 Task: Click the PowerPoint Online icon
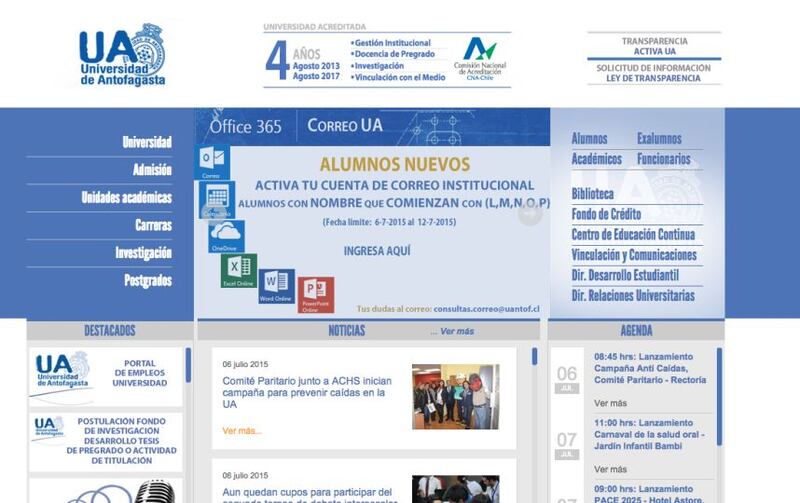click(316, 295)
